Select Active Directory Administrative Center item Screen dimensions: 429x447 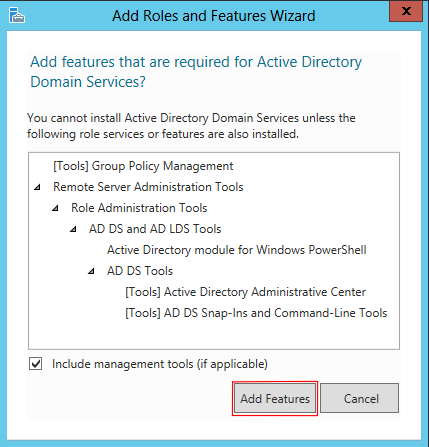246,292
